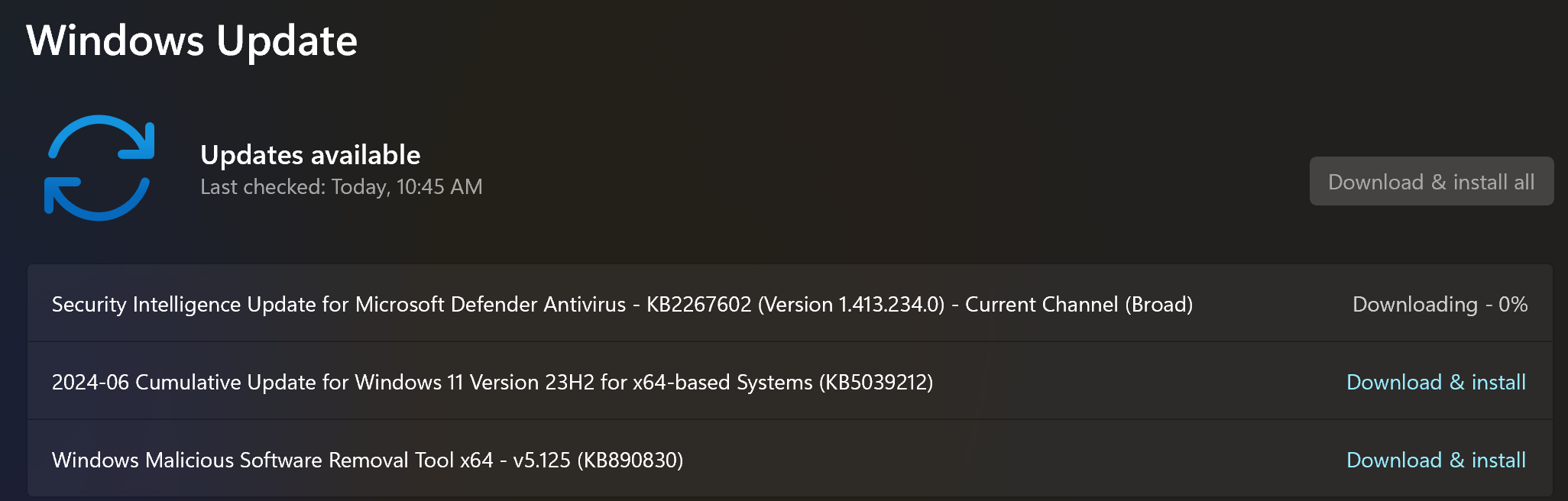Click the Windows Update page title
The width and height of the screenshot is (1568, 501).
(192, 40)
